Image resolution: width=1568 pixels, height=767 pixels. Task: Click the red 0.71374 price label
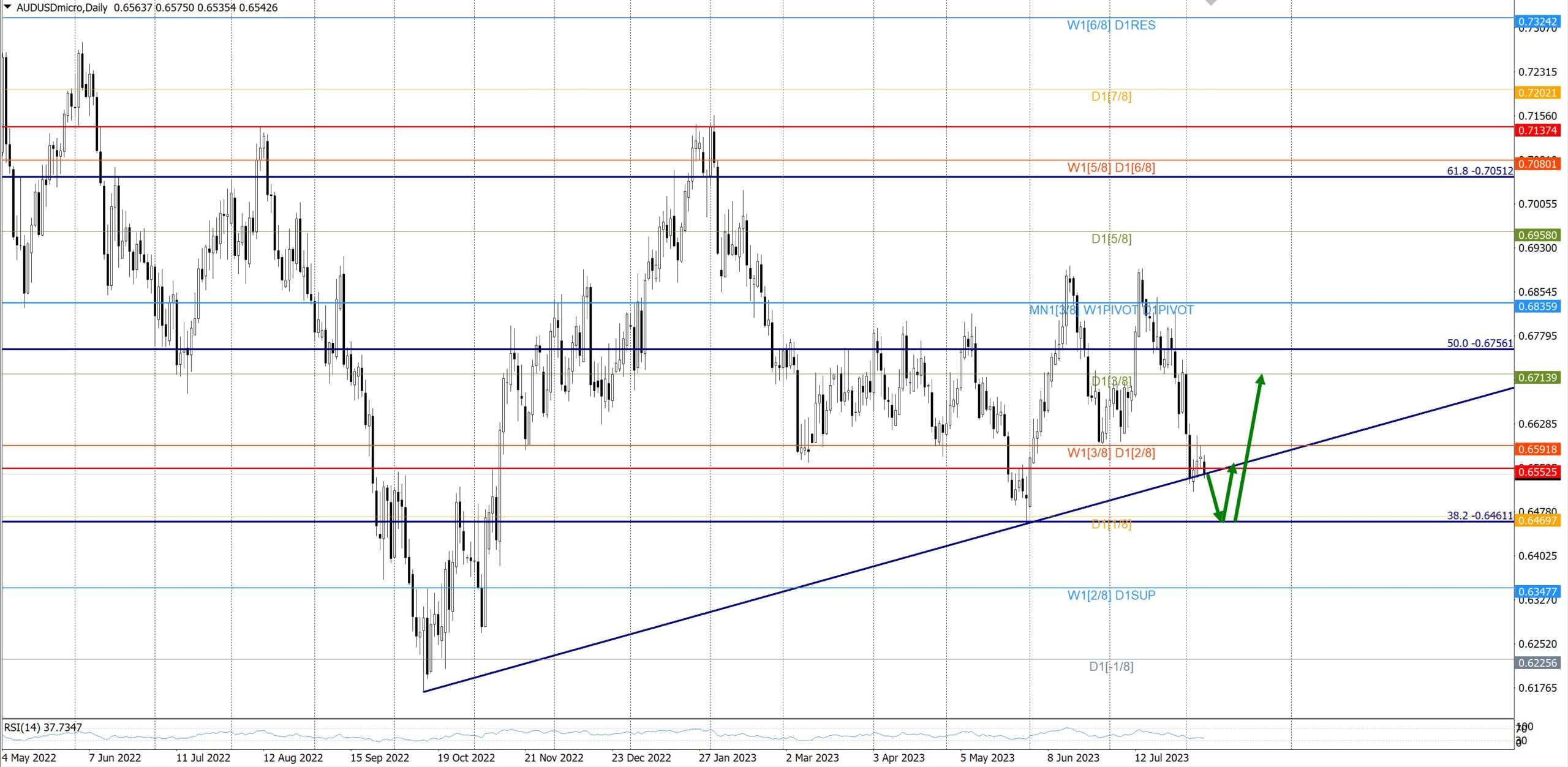tap(1537, 130)
